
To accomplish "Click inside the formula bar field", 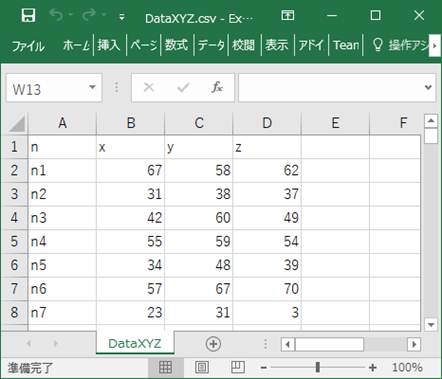I will click(330, 88).
